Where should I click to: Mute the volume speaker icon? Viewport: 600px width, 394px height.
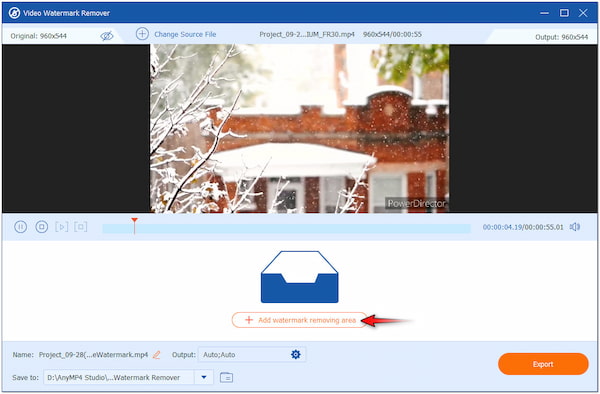[575, 227]
